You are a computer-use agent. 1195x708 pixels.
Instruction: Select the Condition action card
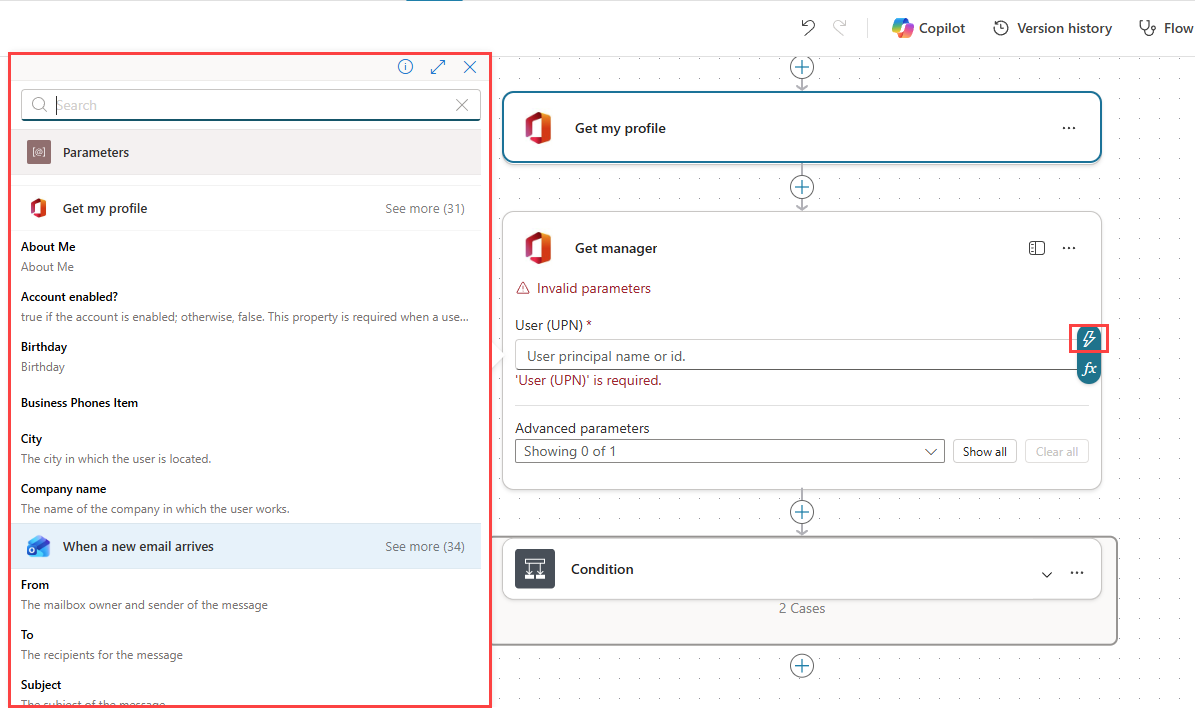click(x=802, y=569)
